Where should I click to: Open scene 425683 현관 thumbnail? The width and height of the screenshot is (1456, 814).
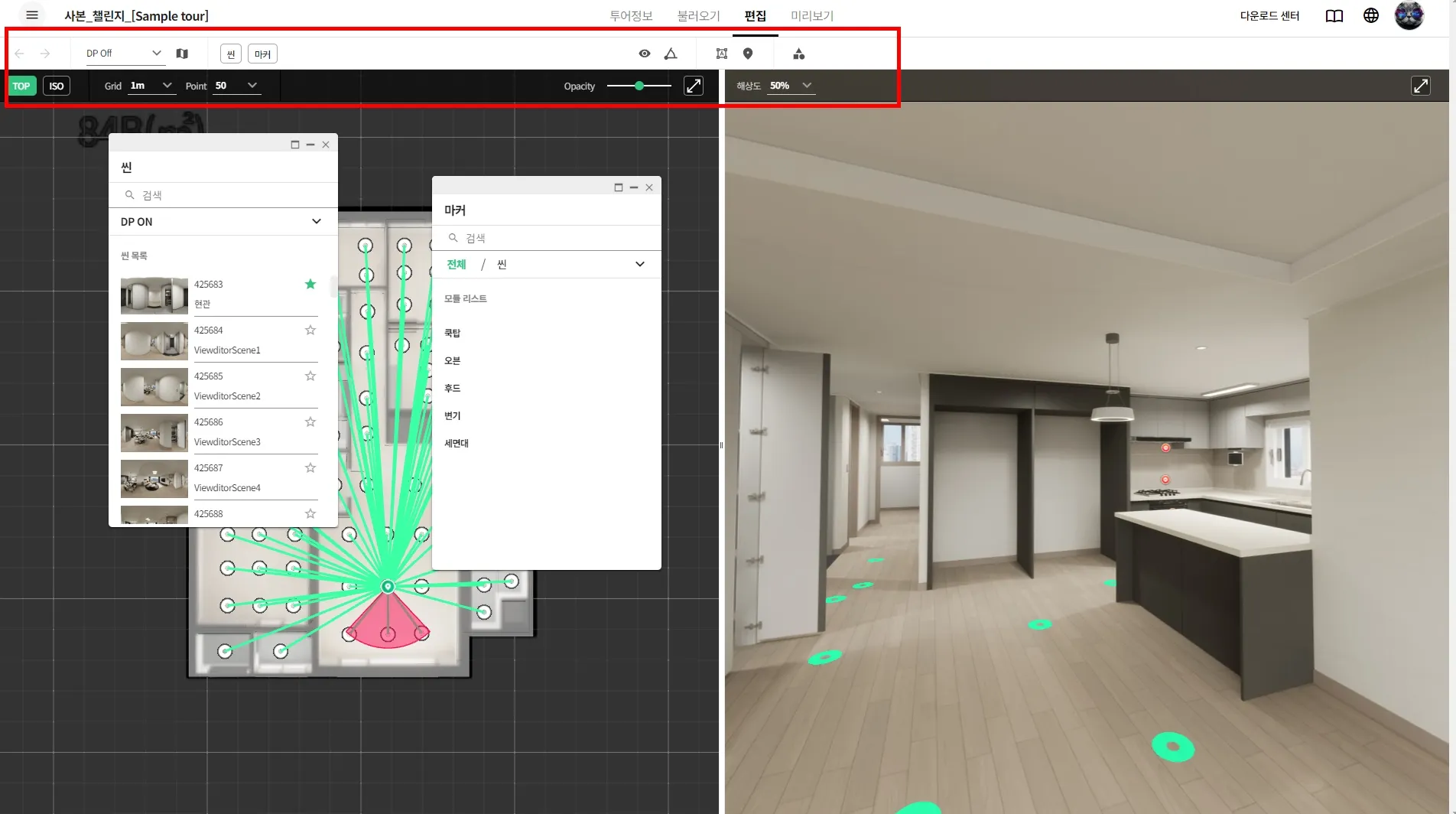[x=154, y=295]
